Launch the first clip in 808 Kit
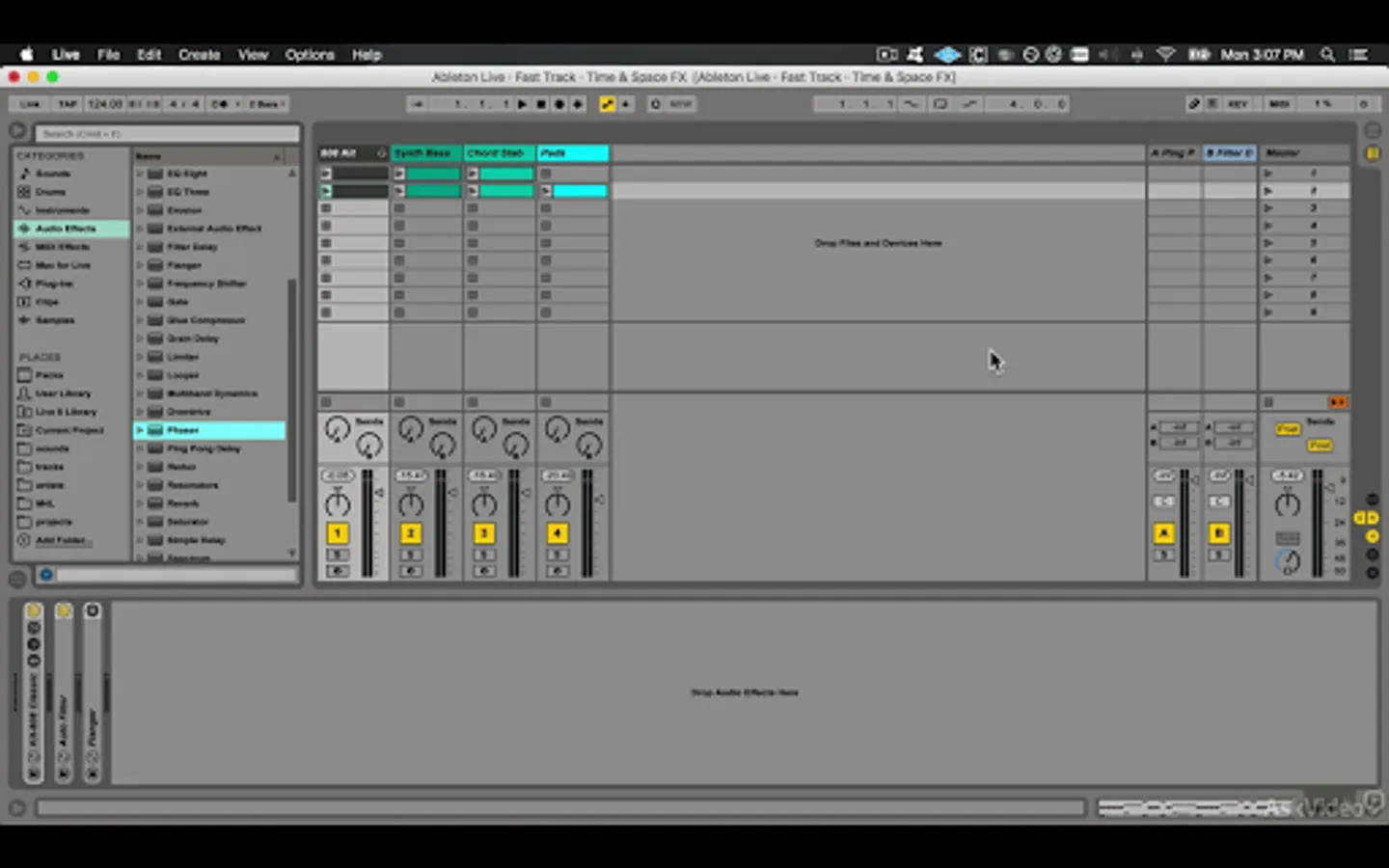1389x868 pixels. click(326, 174)
